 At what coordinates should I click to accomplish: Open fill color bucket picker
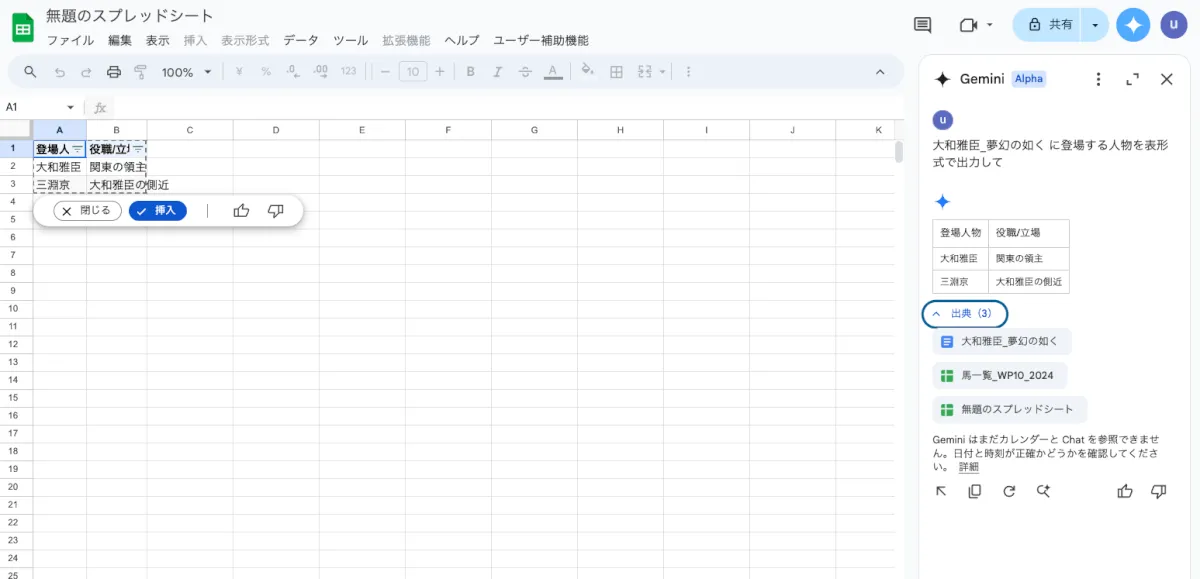pyautogui.click(x=588, y=72)
